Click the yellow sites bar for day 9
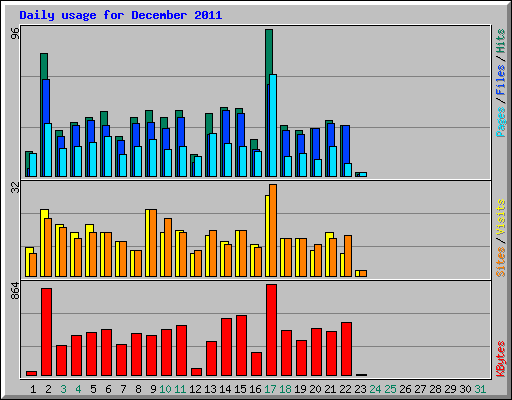 147,243
